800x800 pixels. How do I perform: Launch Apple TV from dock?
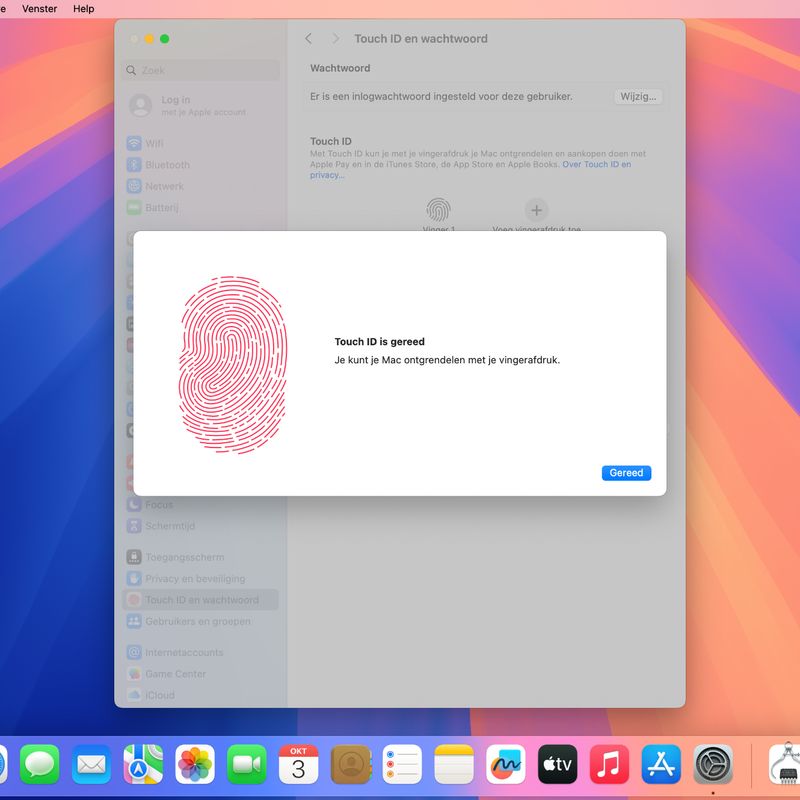[558, 765]
